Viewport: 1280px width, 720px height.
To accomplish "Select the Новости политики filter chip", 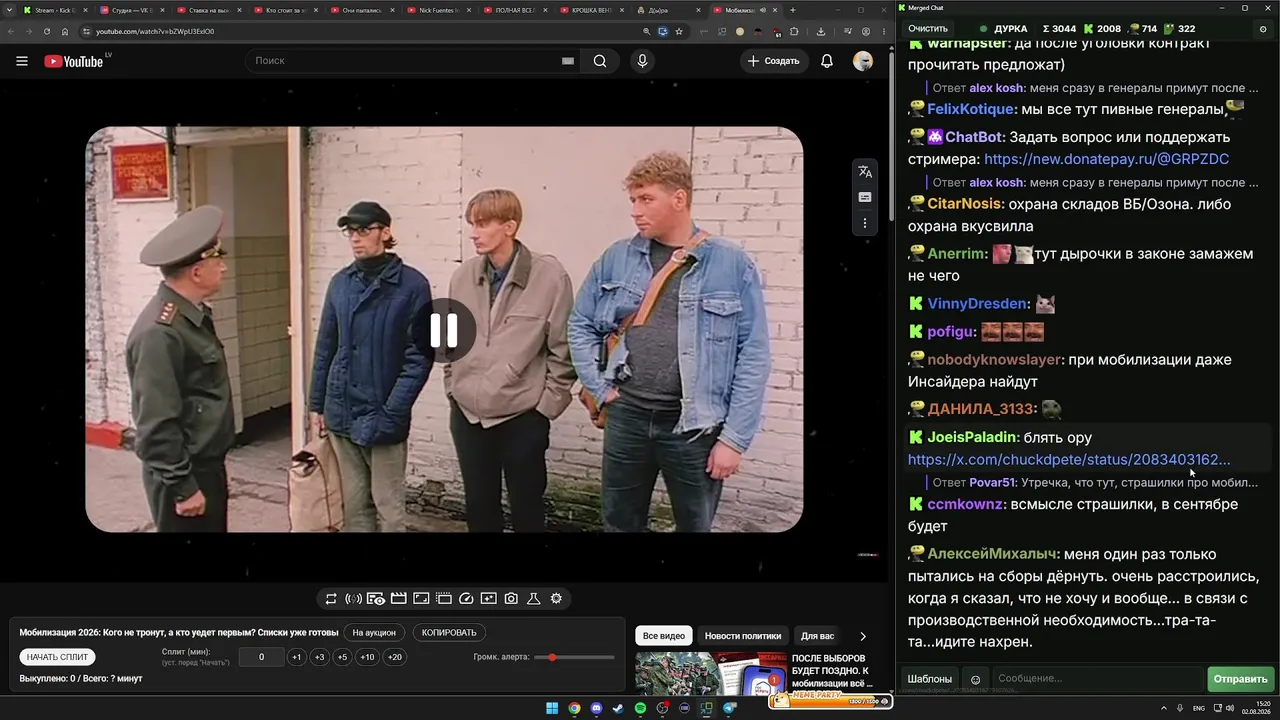I will pos(743,636).
